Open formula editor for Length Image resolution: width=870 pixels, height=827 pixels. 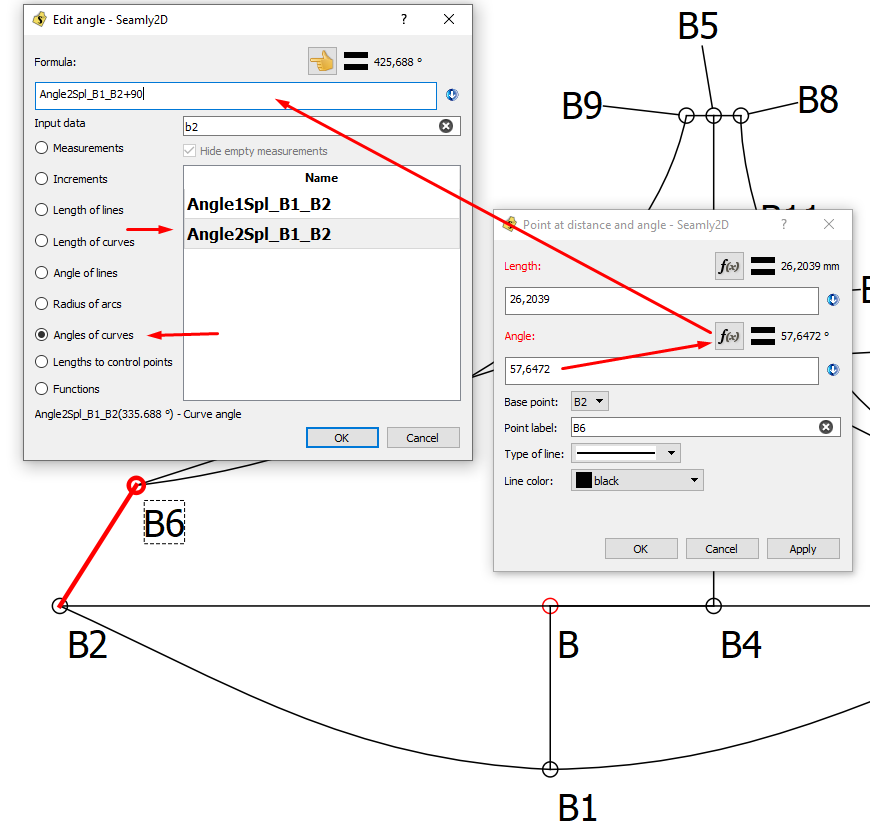click(729, 266)
